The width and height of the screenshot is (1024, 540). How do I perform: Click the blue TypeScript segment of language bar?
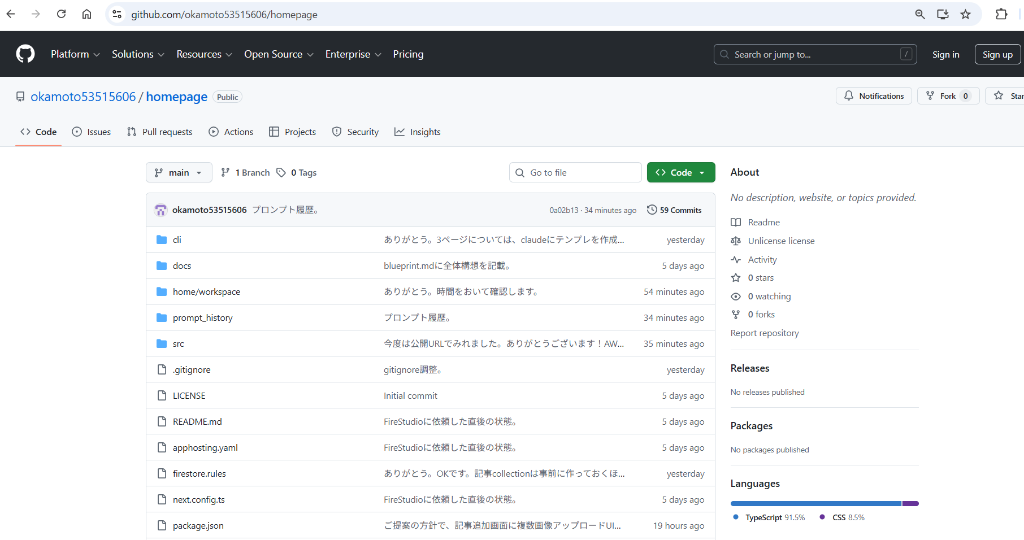pyautogui.click(x=816, y=503)
